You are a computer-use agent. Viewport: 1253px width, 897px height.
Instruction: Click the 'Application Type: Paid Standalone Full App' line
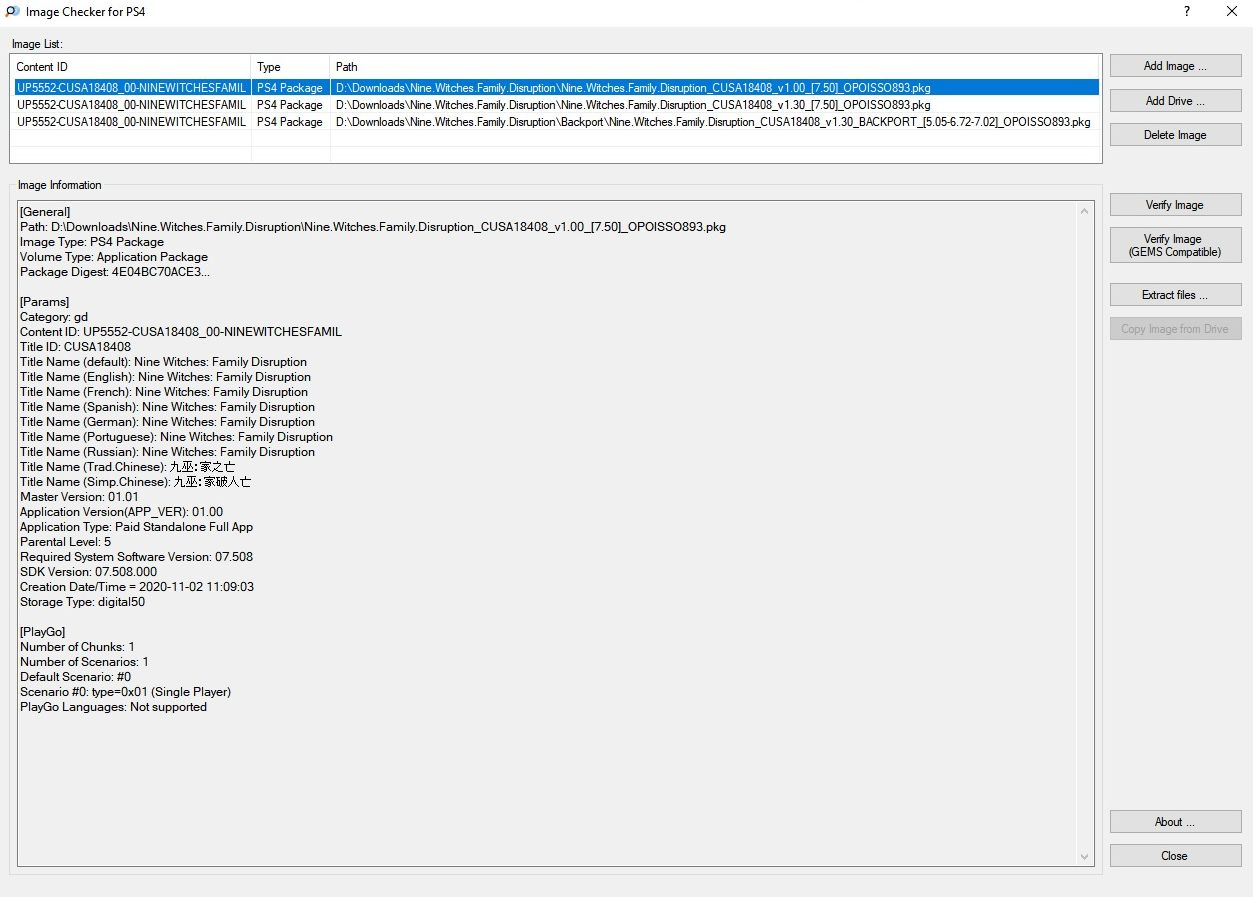coord(136,527)
